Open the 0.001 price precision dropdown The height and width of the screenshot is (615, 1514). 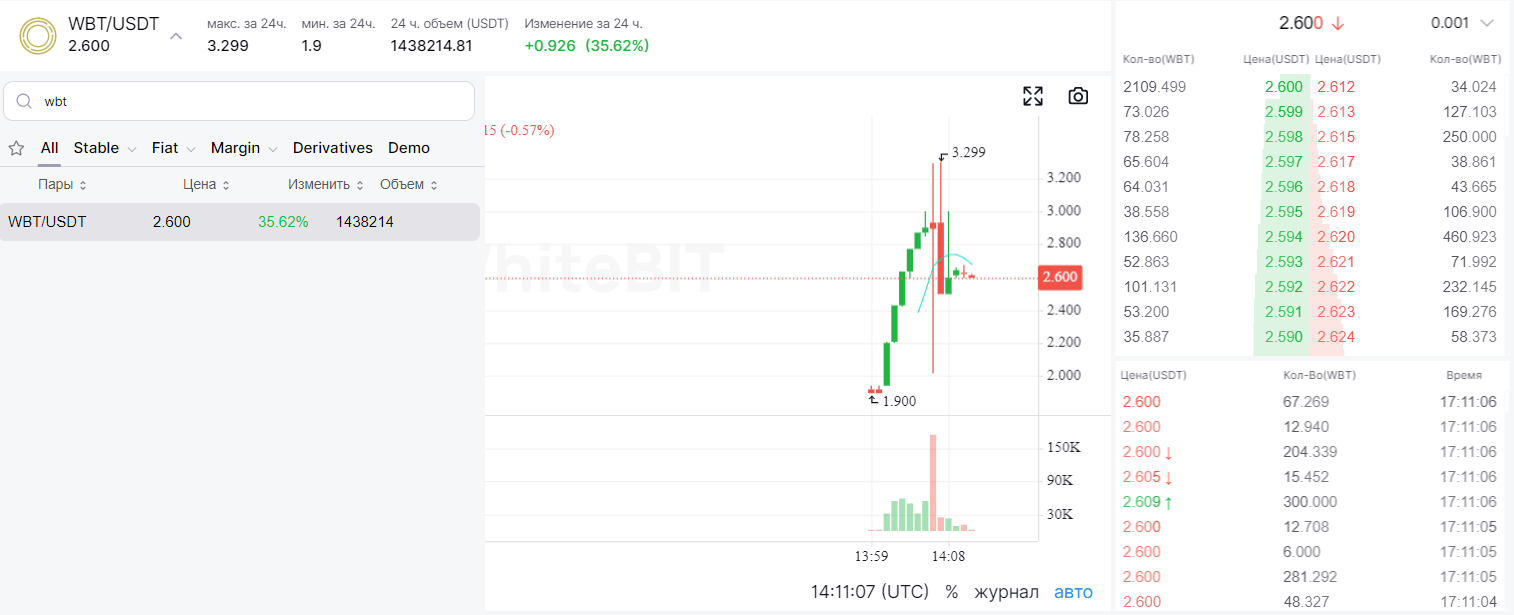click(x=1462, y=23)
